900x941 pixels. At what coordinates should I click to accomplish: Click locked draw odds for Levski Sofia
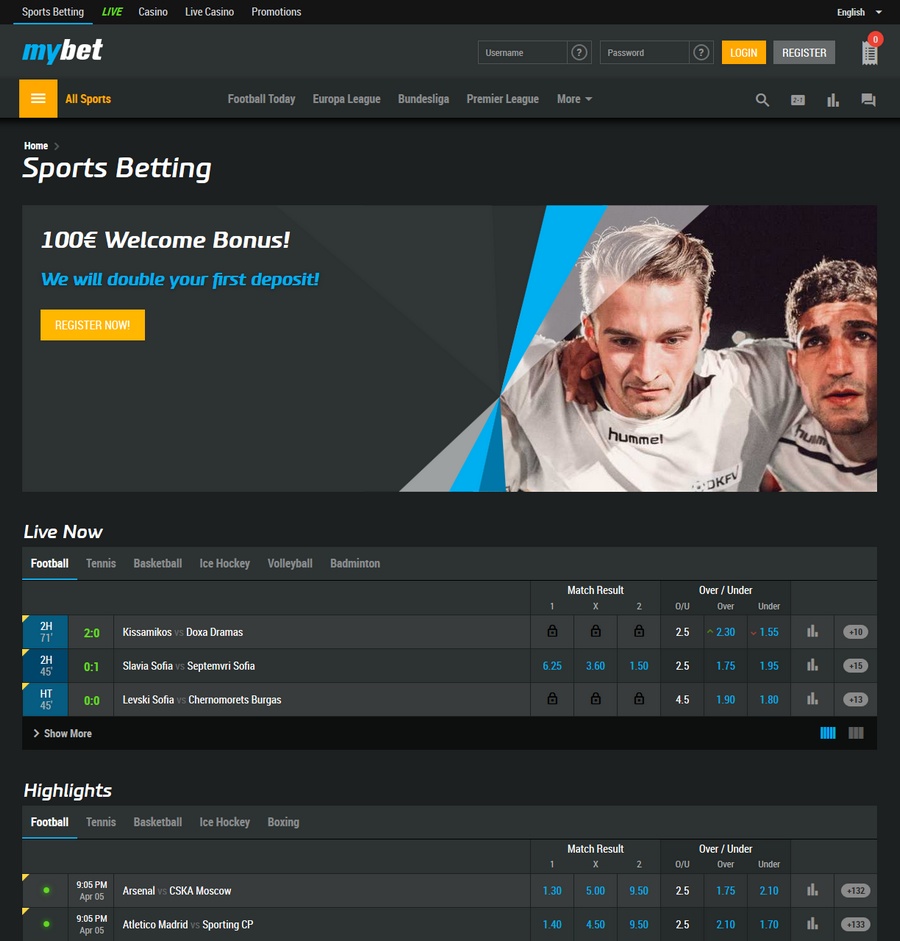[595, 699]
